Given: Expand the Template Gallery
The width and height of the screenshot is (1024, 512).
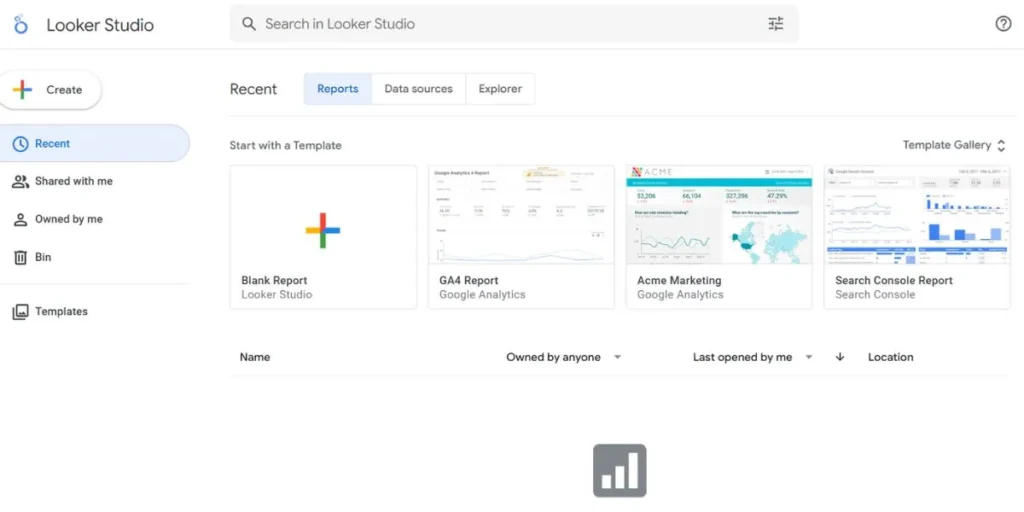Looking at the screenshot, I should click(x=954, y=145).
